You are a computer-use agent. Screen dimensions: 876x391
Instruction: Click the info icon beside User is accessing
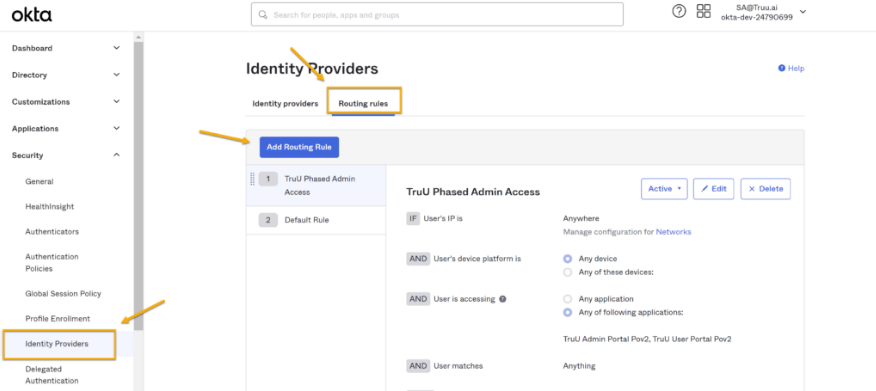click(x=503, y=299)
